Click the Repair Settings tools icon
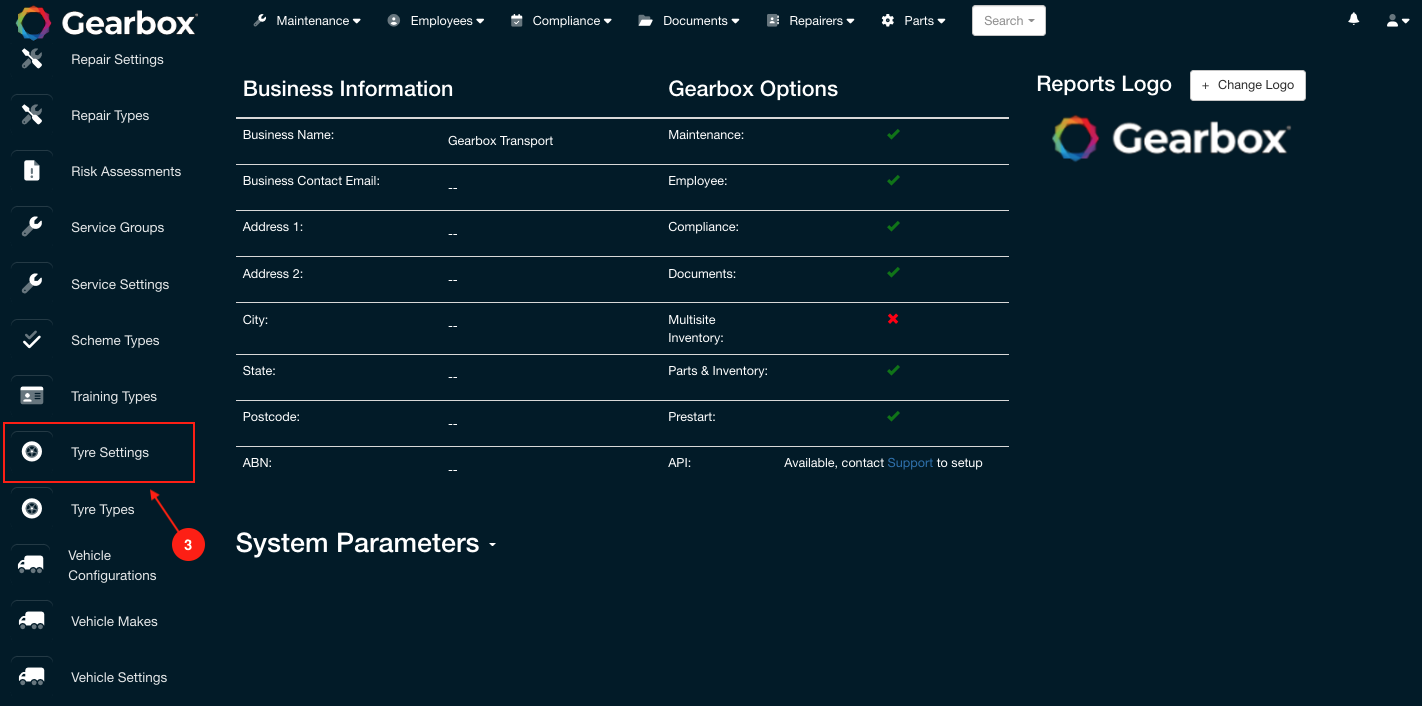Image resolution: width=1422 pixels, height=706 pixels. [x=32, y=59]
